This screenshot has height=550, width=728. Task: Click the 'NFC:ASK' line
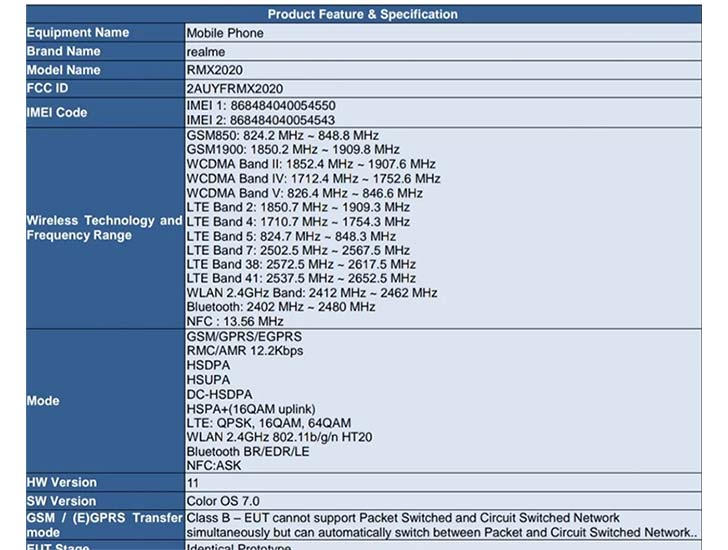click(x=214, y=466)
